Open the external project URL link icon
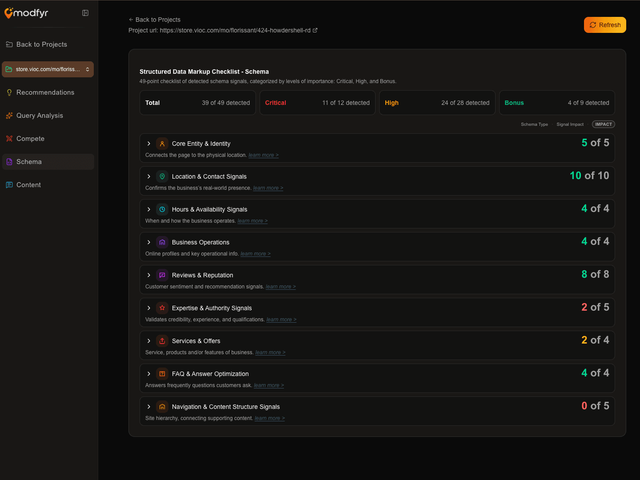The height and width of the screenshot is (480, 640). pos(315,30)
